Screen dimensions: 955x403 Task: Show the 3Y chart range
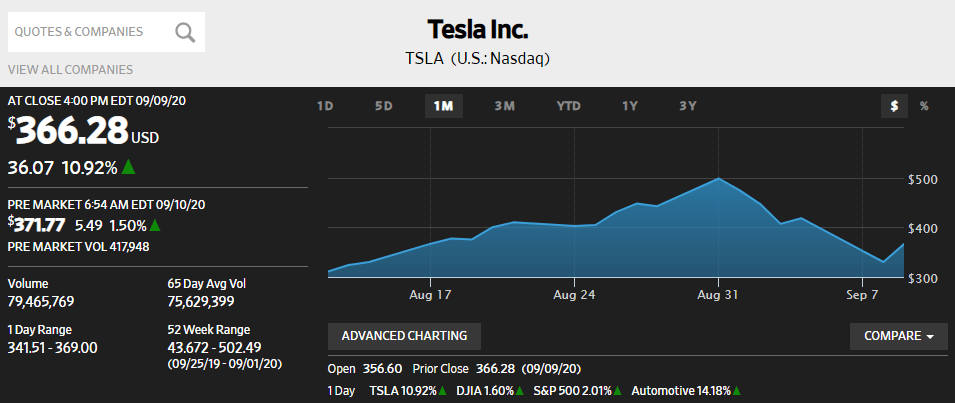click(x=688, y=106)
